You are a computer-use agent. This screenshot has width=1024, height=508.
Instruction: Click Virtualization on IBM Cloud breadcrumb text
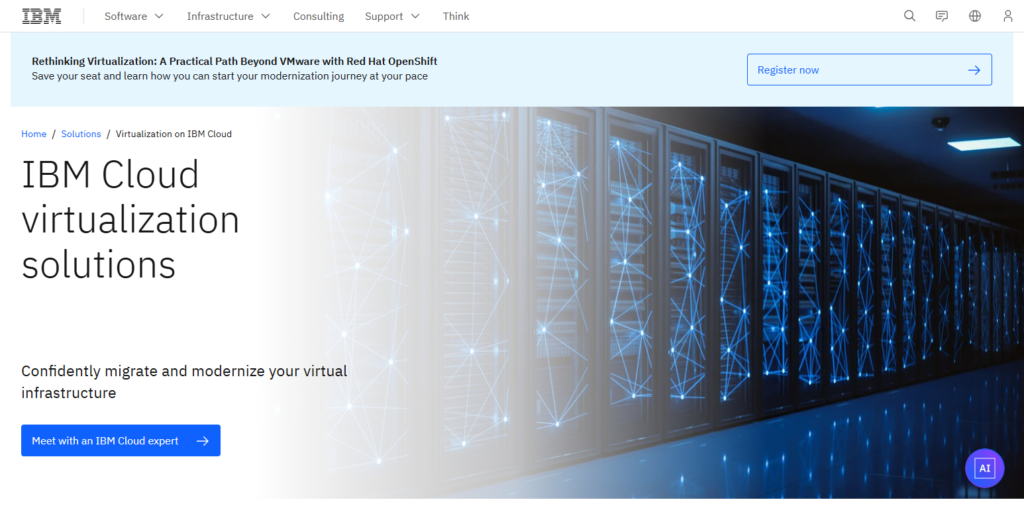point(174,134)
